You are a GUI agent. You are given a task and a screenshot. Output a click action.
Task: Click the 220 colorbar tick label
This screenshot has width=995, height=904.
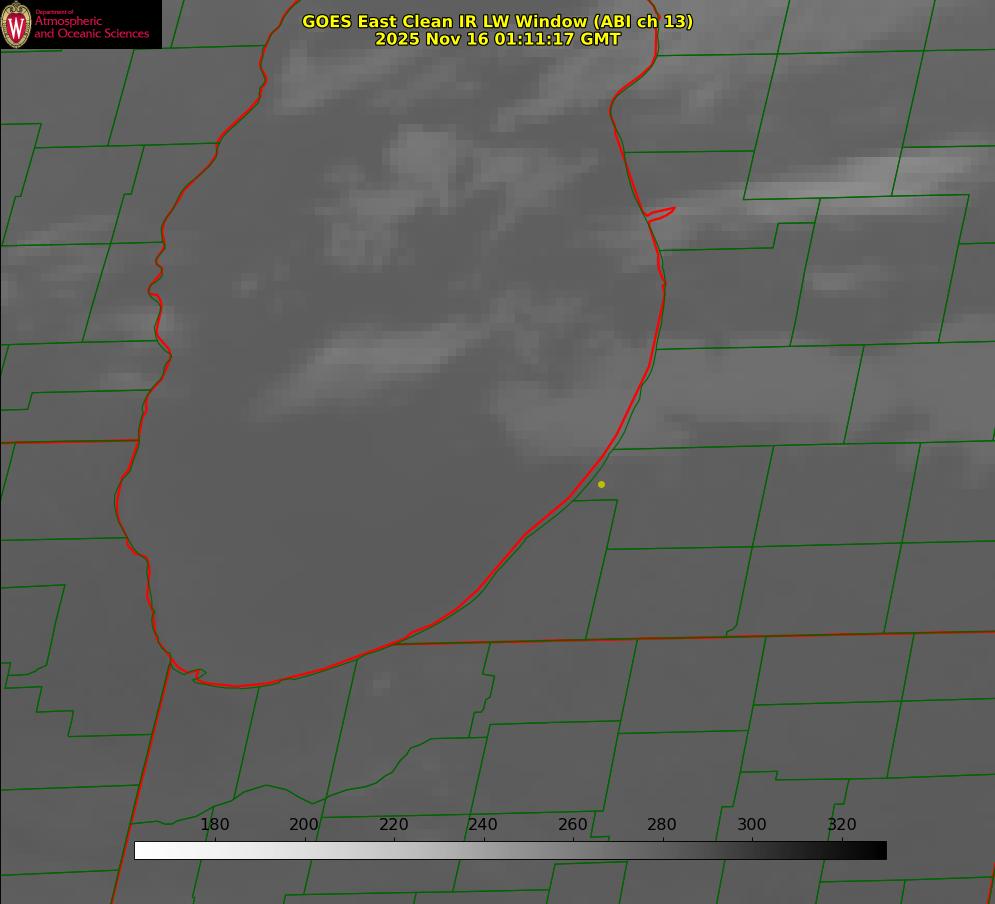pyautogui.click(x=394, y=825)
